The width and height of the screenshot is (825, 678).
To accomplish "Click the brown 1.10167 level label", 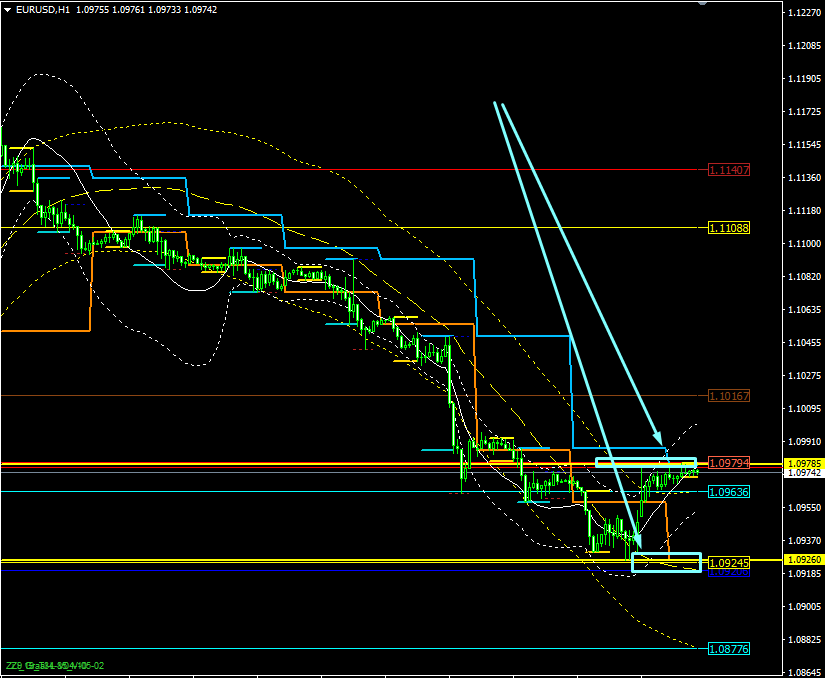I will coord(729,396).
